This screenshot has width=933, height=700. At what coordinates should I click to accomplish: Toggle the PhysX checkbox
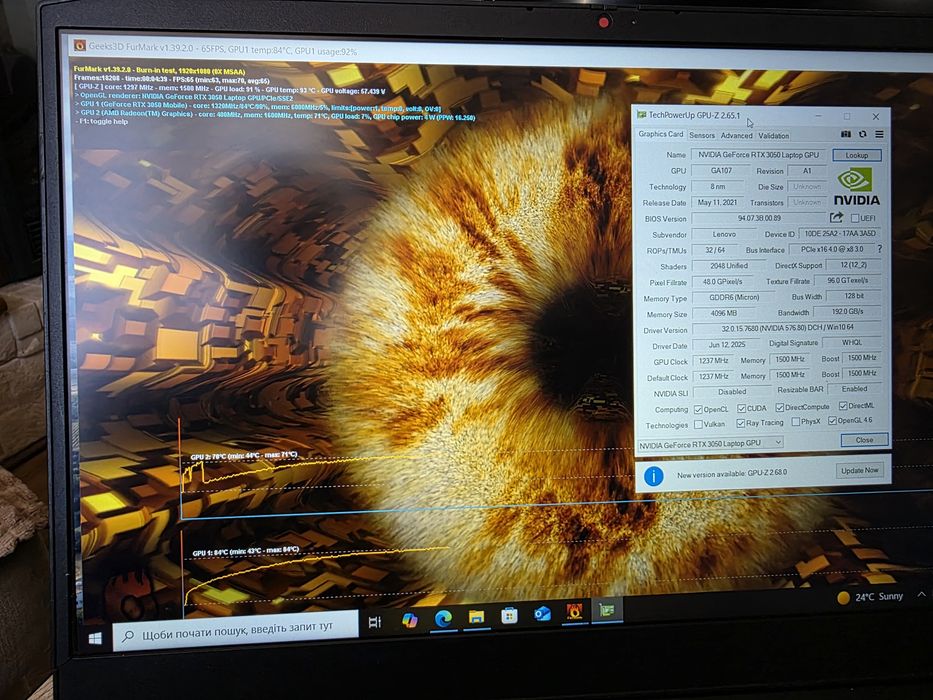(796, 421)
